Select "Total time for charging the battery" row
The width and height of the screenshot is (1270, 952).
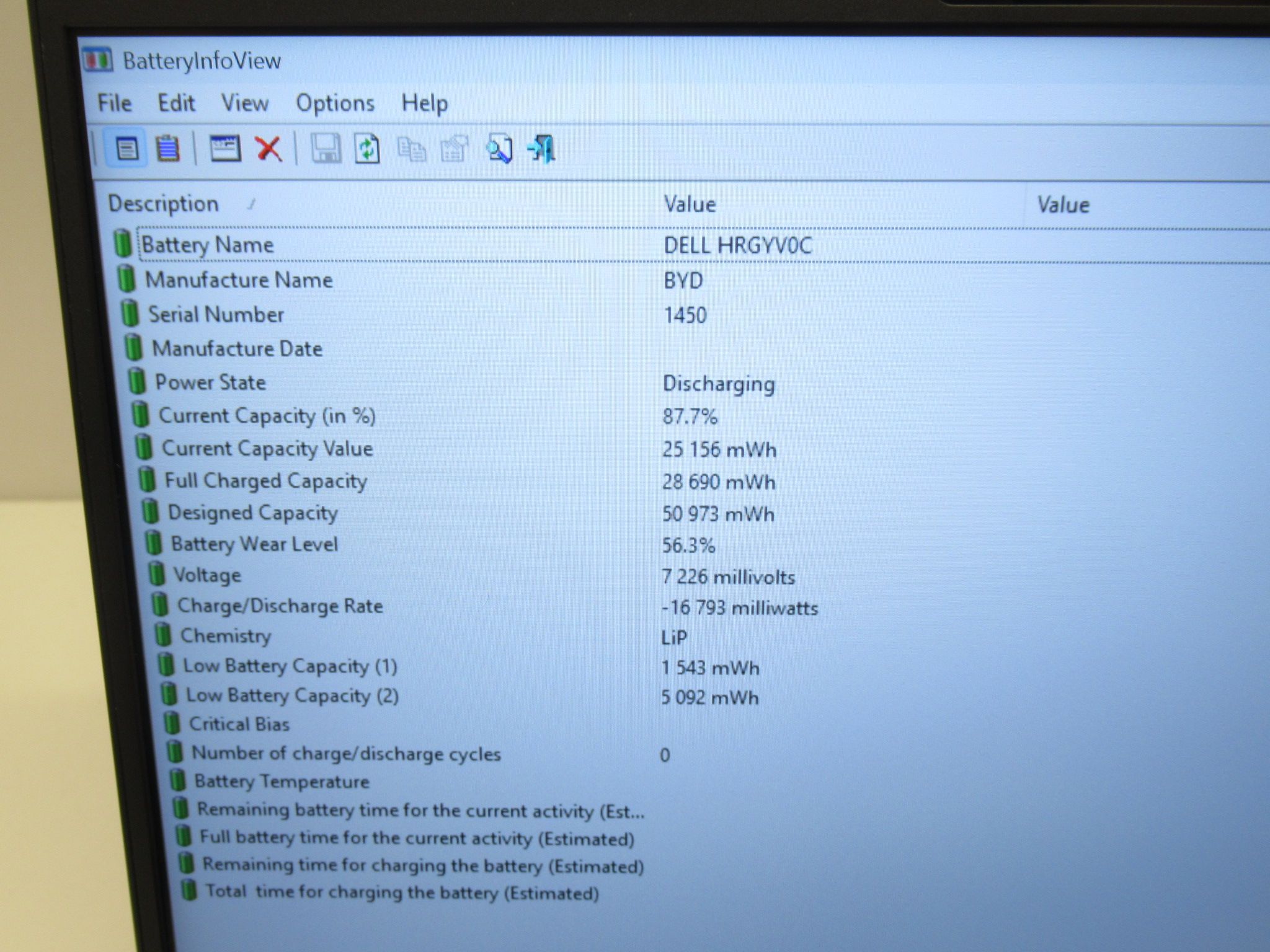(x=402, y=892)
